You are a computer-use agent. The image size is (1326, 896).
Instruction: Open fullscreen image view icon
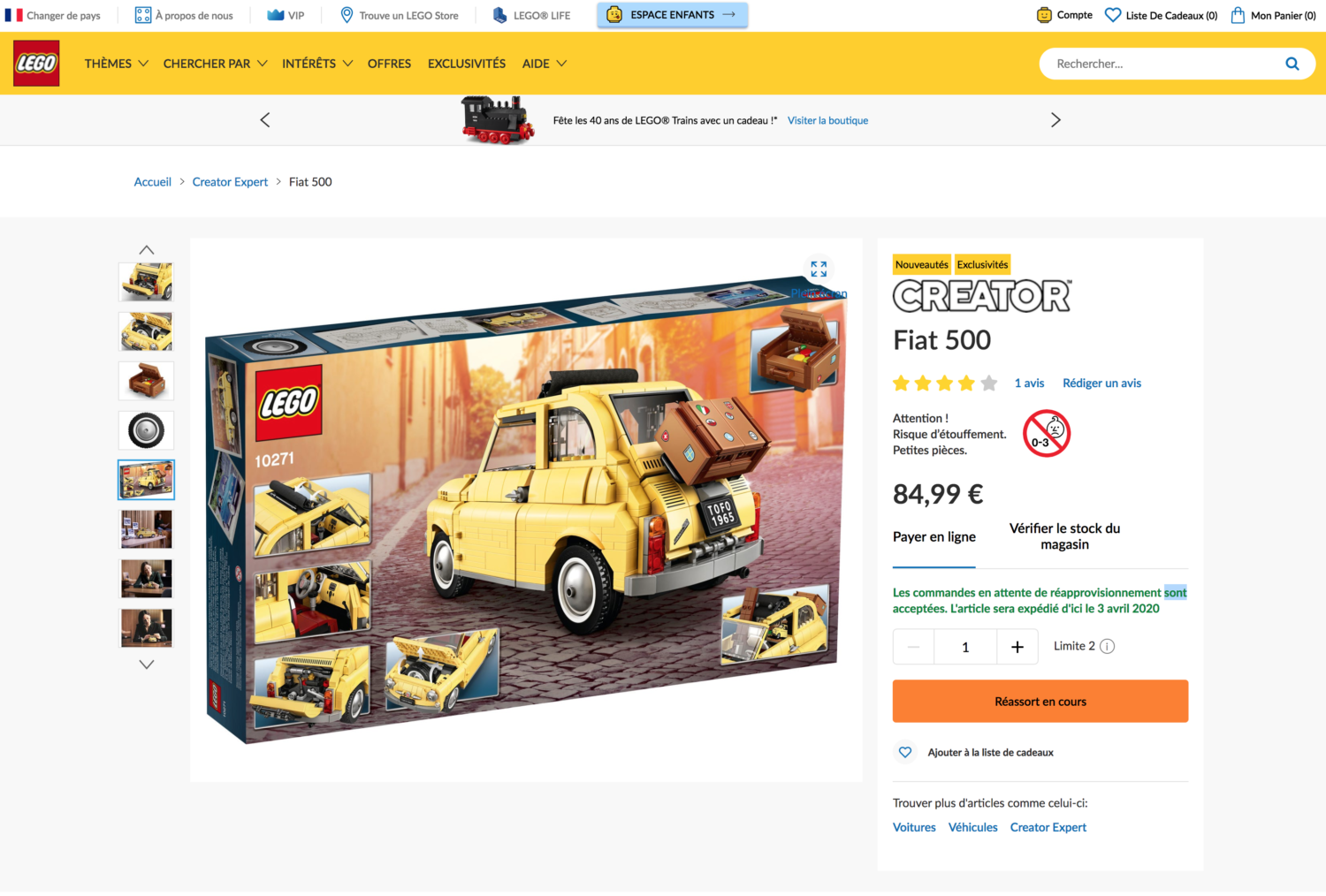tap(819, 269)
